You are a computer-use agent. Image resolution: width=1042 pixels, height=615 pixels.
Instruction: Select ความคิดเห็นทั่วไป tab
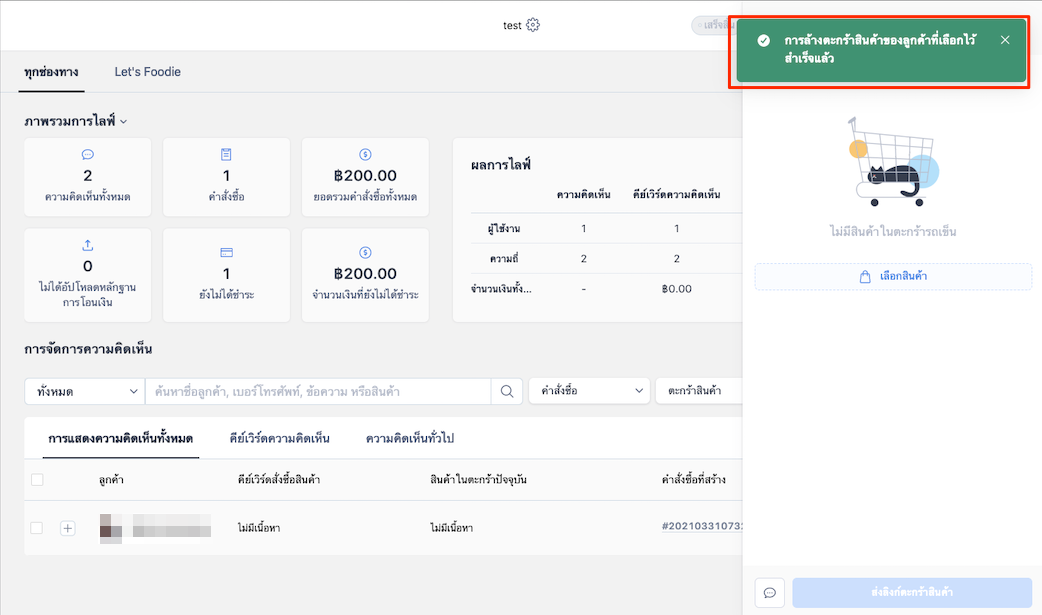click(x=410, y=439)
